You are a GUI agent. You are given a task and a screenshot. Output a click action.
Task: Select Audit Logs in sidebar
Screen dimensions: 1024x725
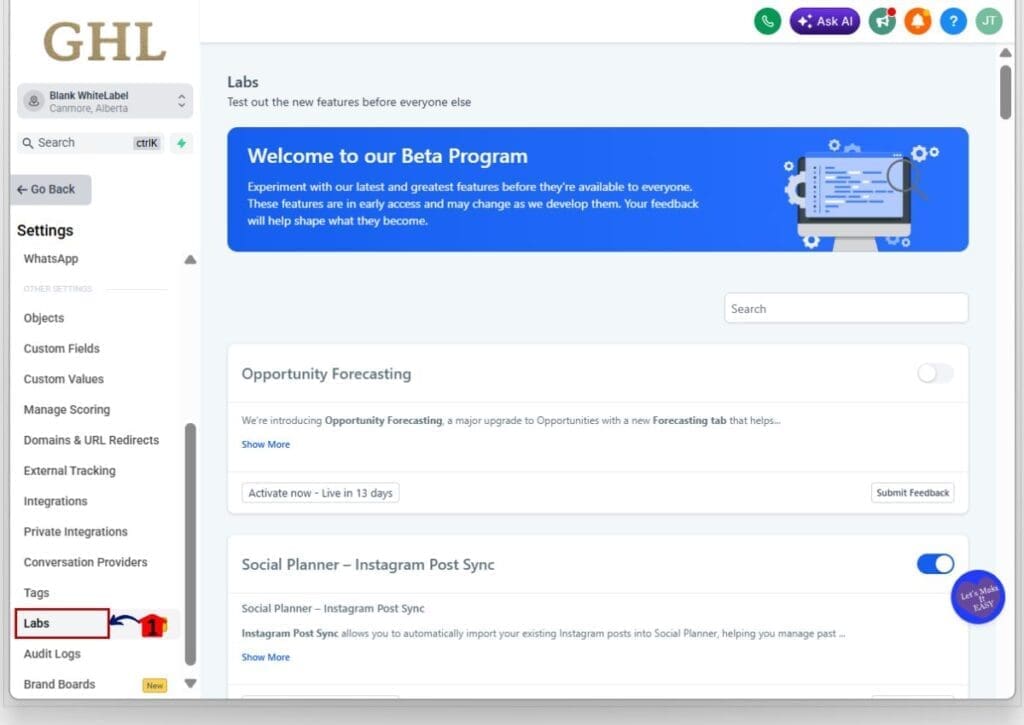click(x=52, y=654)
